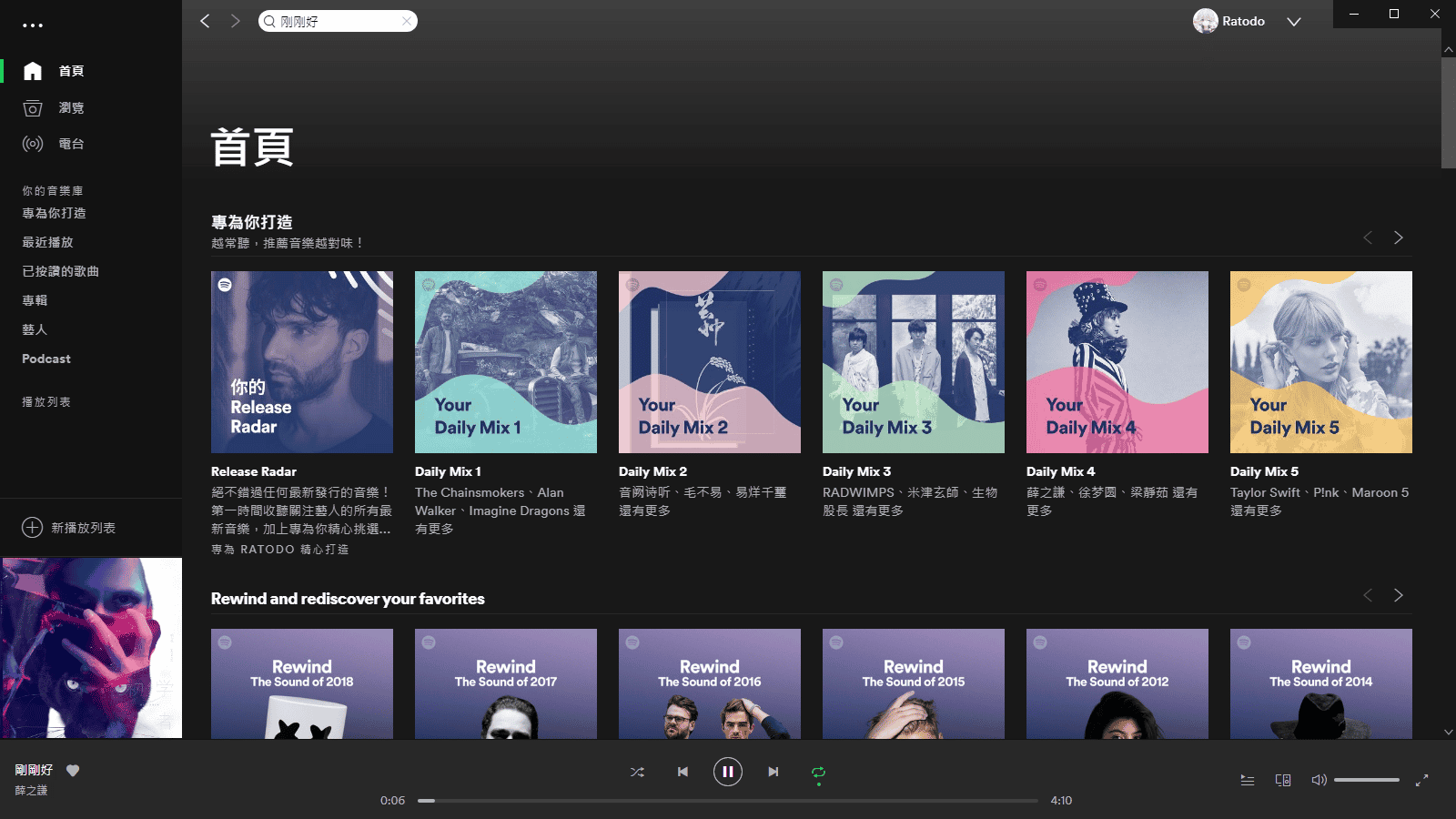Adjust the volume slider
The height and width of the screenshot is (819, 1456).
tap(1366, 780)
